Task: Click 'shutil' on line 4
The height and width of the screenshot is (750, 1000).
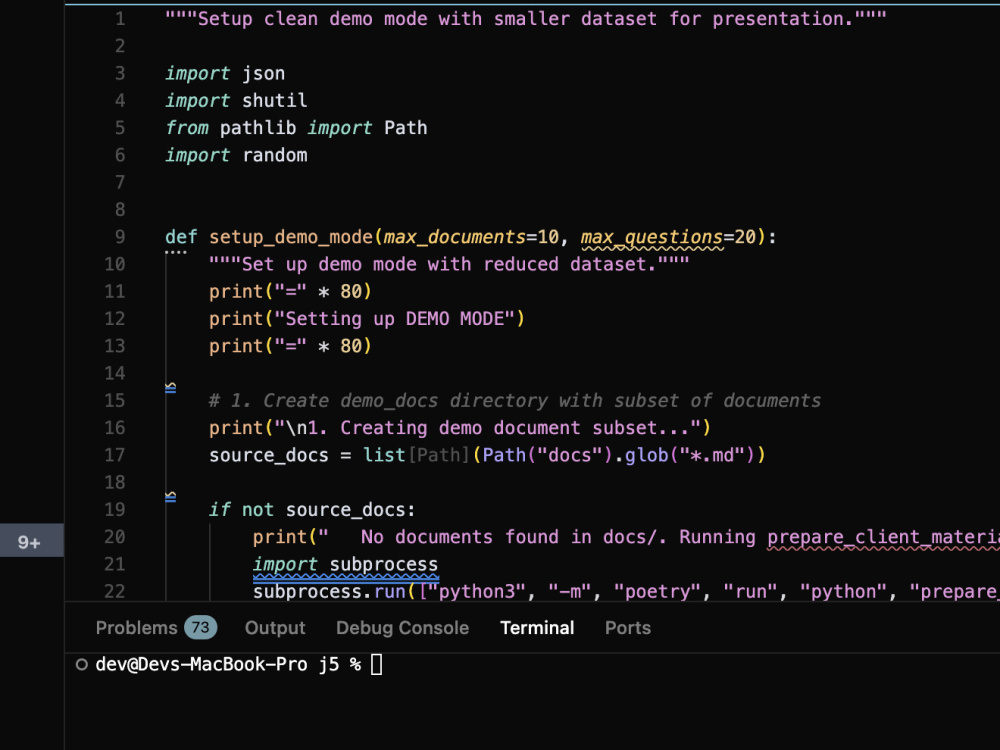Action: [x=274, y=100]
